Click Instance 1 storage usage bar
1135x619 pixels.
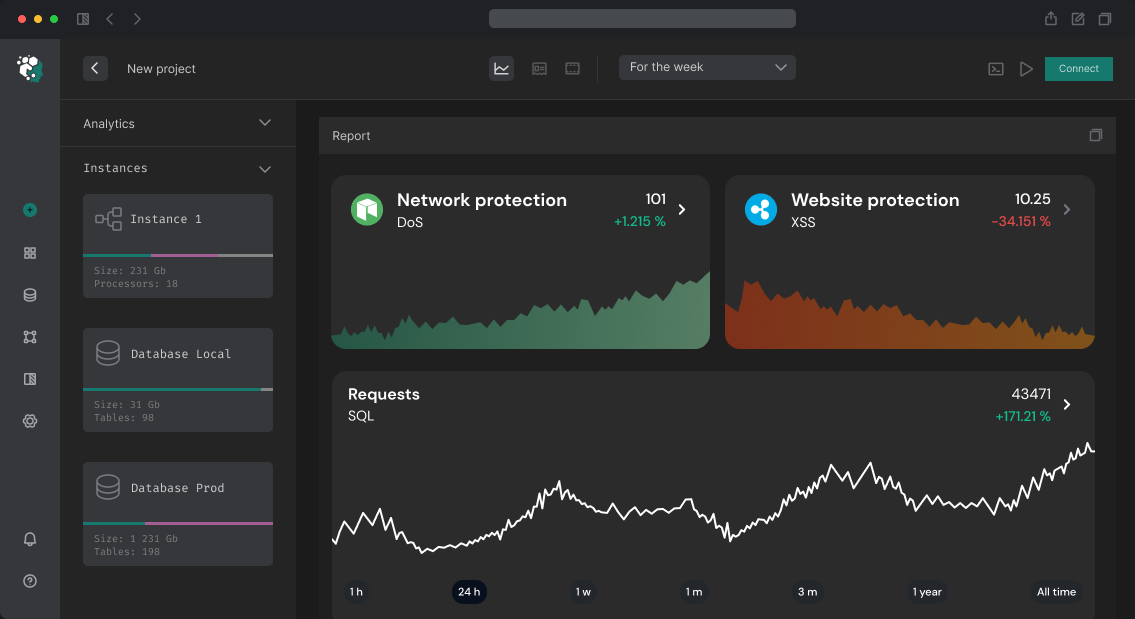pyautogui.click(x=177, y=256)
